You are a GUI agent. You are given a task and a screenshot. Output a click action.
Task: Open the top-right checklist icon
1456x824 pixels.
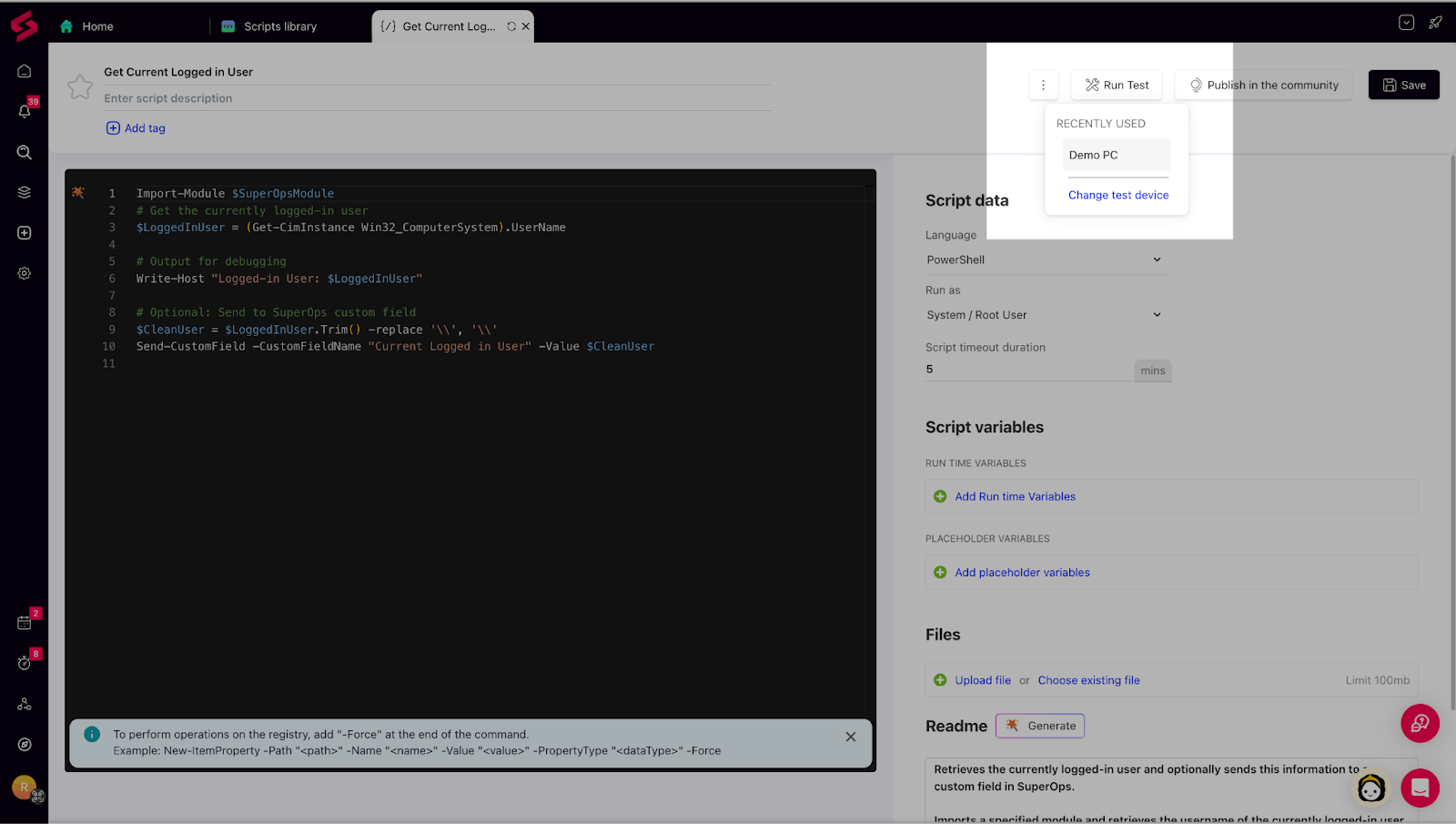(1406, 23)
